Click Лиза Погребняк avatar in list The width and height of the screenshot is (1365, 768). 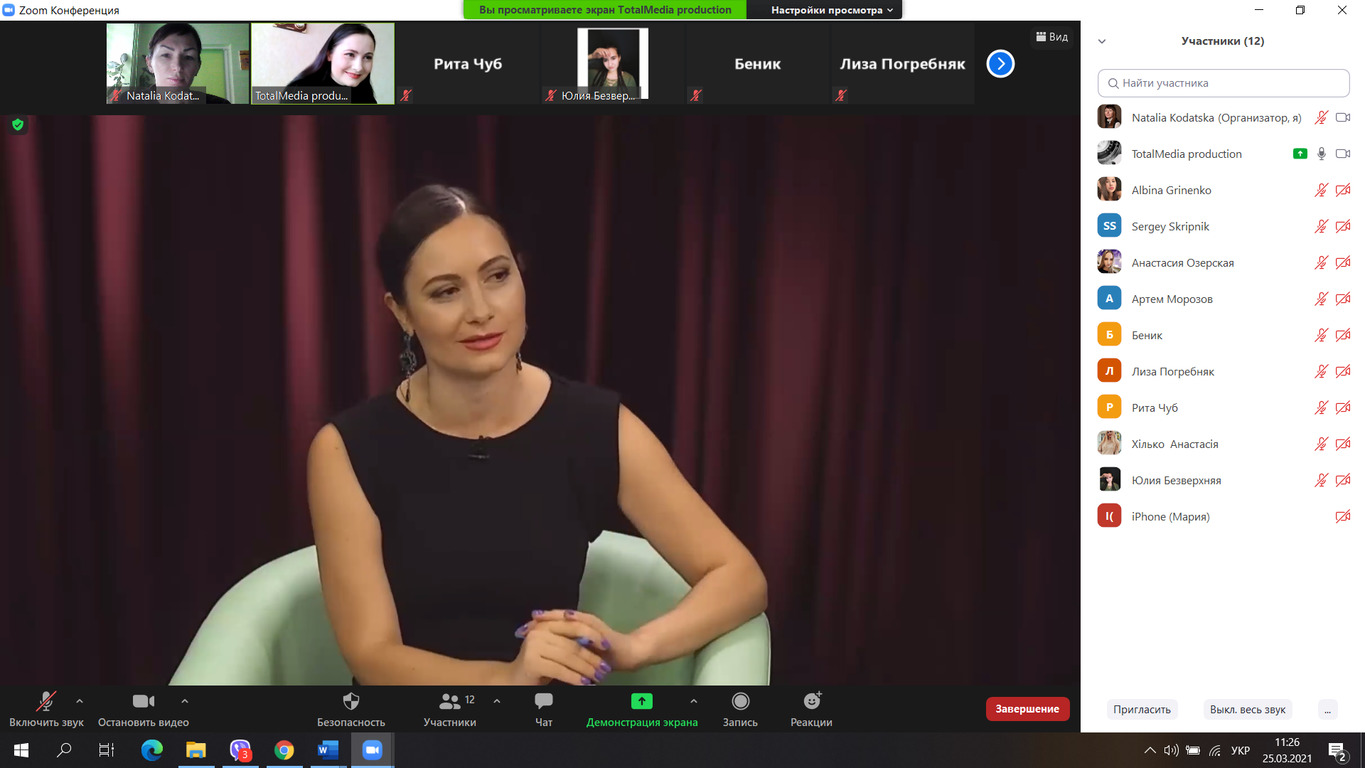click(x=1109, y=371)
